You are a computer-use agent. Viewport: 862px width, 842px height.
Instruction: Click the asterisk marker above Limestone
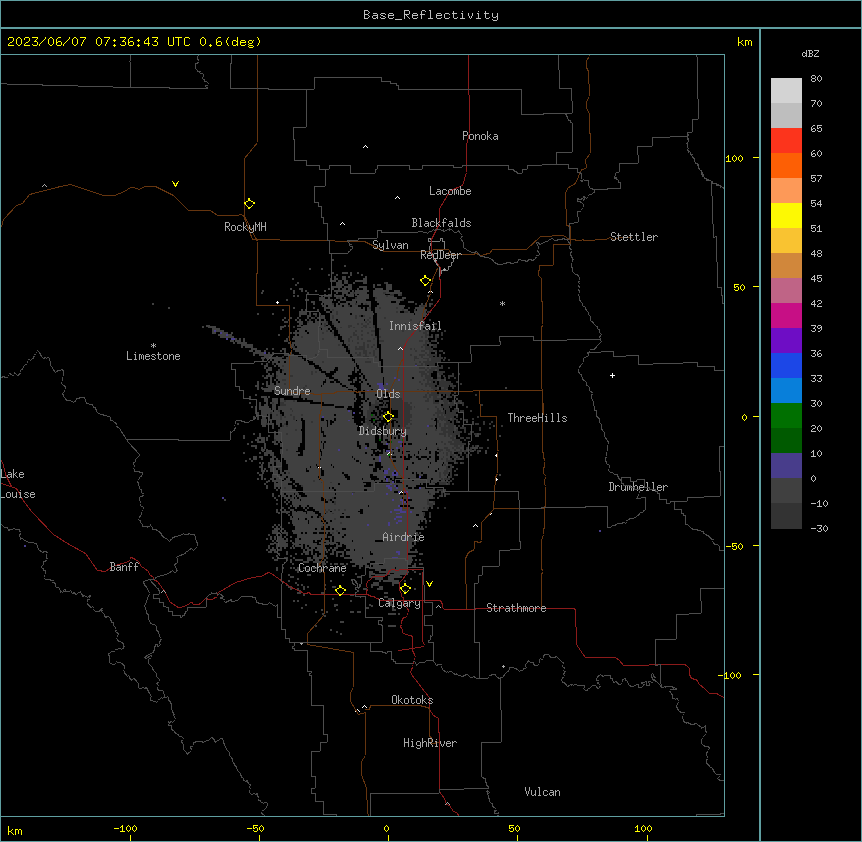[x=153, y=346]
